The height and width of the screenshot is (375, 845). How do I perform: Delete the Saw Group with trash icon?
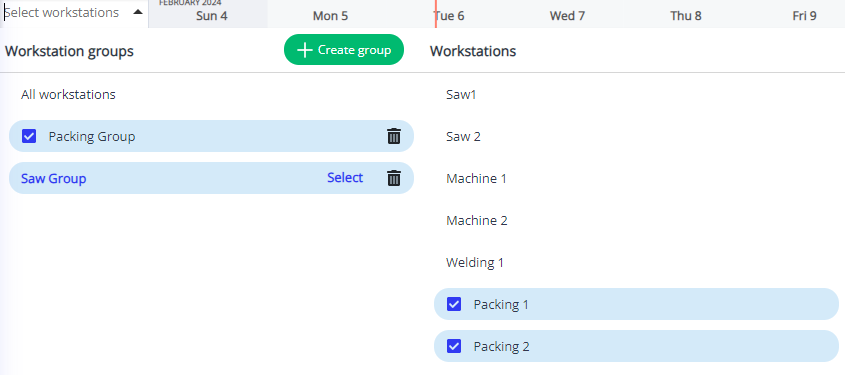click(x=394, y=178)
